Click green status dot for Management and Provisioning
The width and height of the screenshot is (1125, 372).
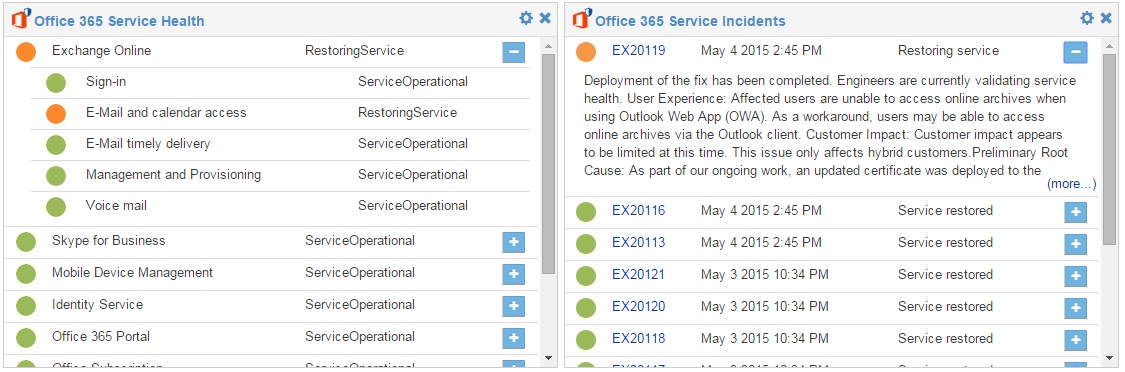click(56, 175)
